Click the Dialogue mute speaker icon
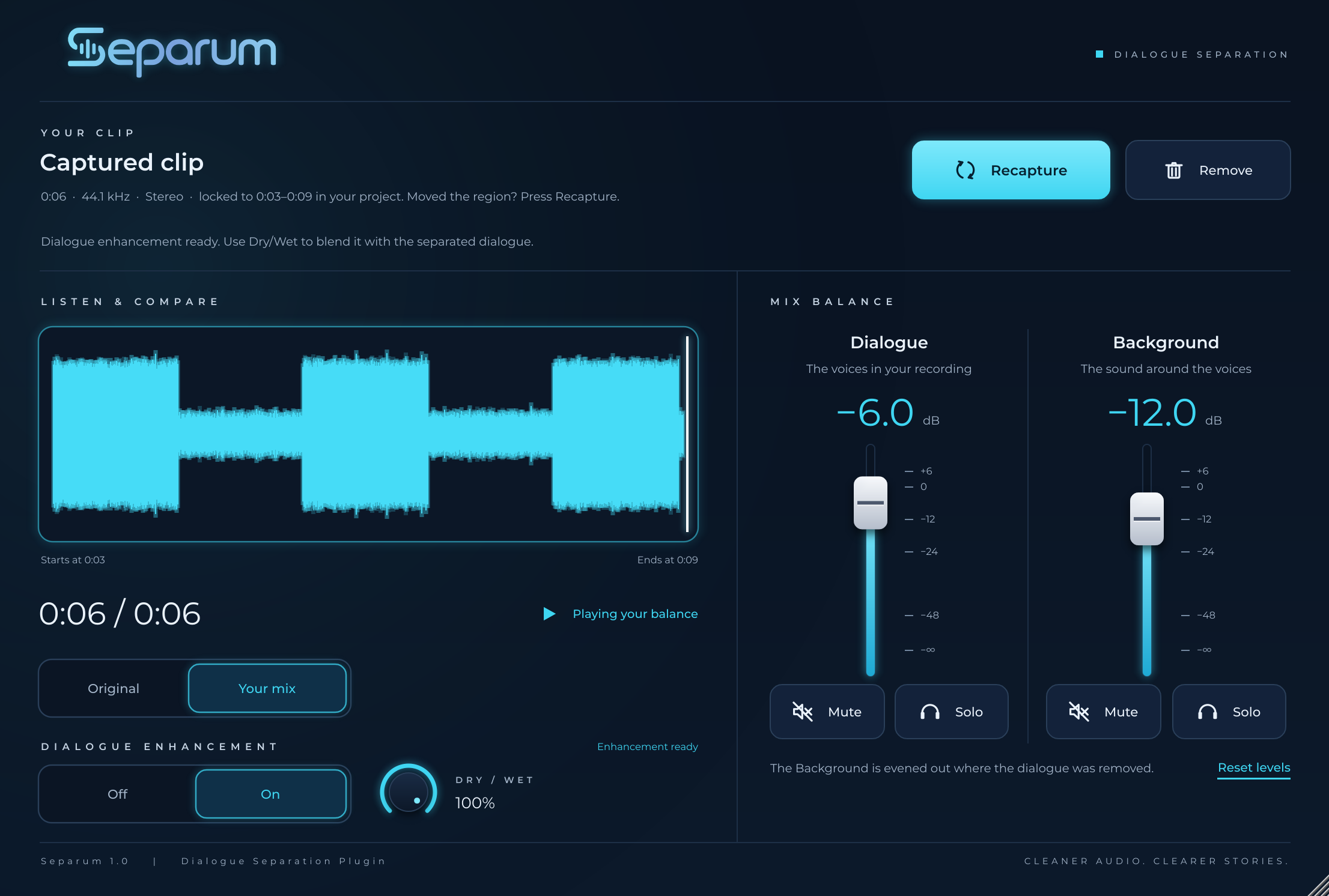The width and height of the screenshot is (1329, 896). tap(802, 712)
